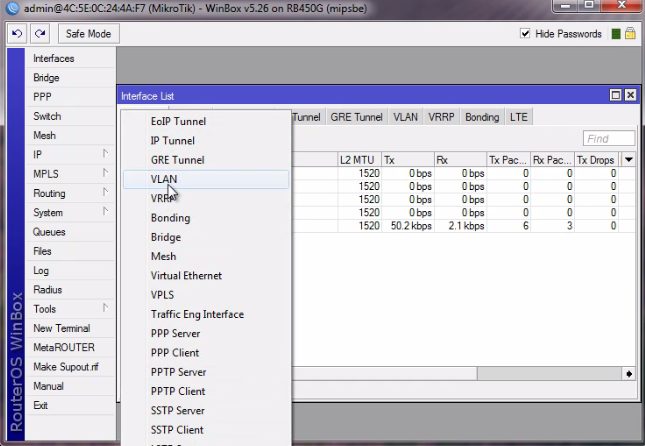The image size is (645, 446).
Task: Maximize the Interface List window
Action: point(615,95)
